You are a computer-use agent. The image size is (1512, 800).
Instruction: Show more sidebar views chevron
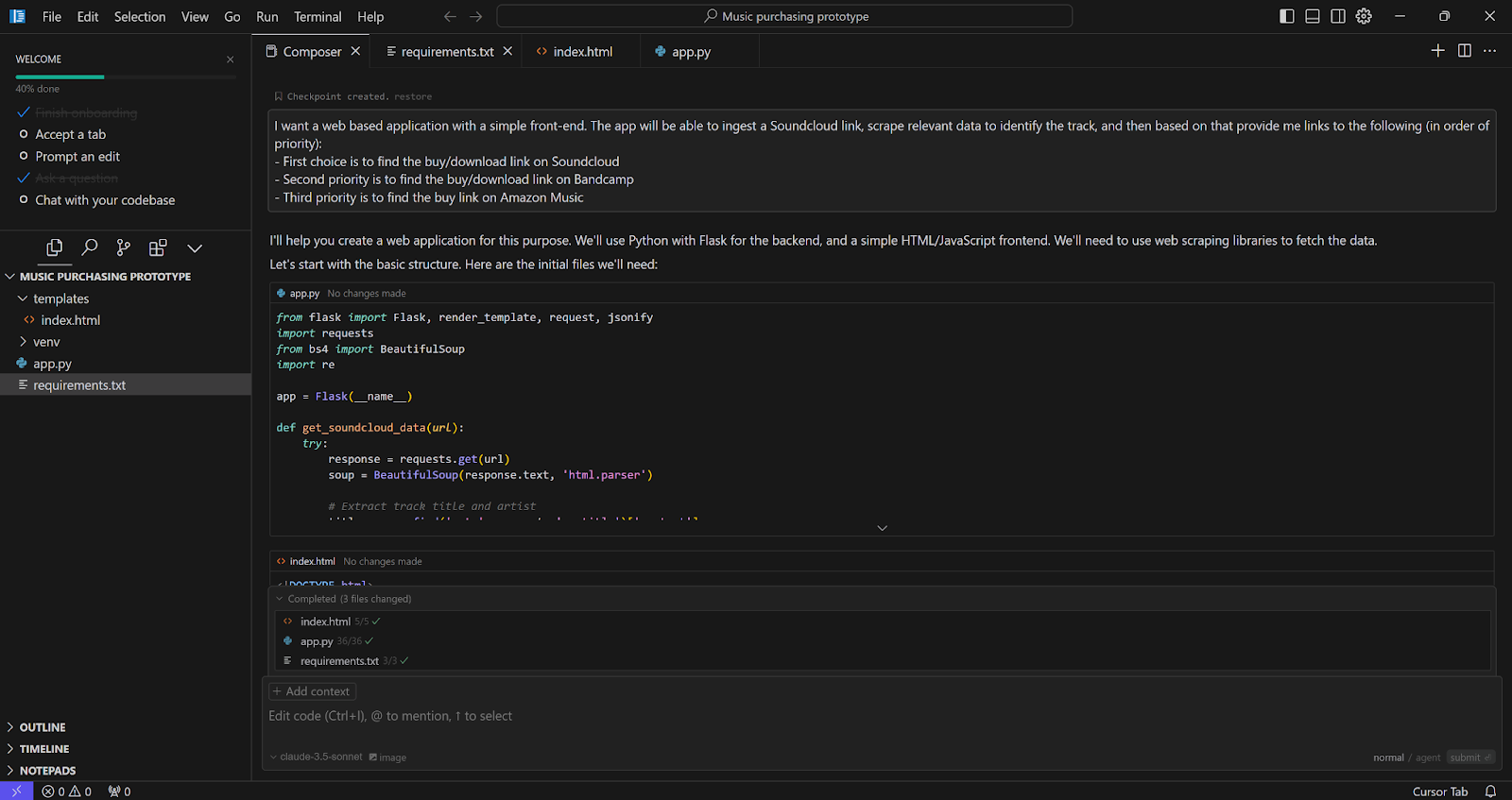[x=195, y=248]
